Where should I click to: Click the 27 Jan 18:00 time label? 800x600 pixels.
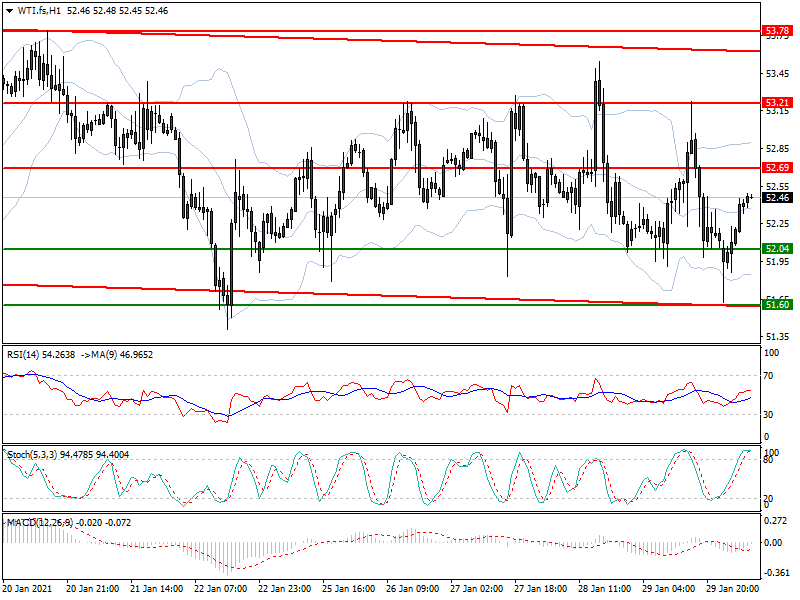tap(540, 589)
